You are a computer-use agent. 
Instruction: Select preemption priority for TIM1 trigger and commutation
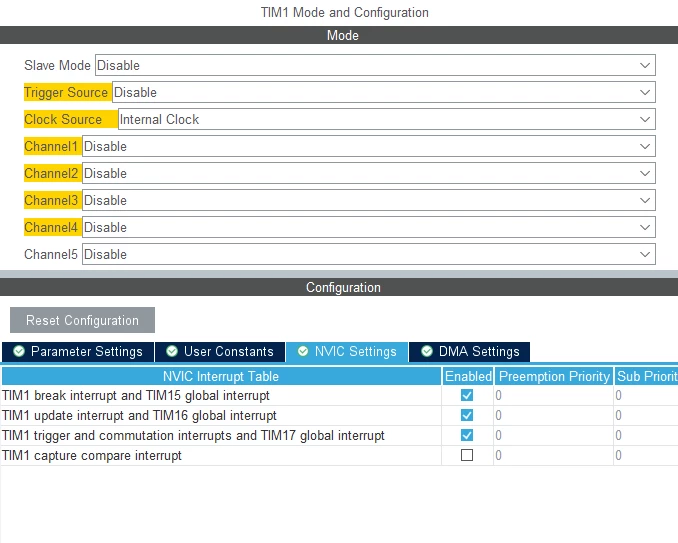pyautogui.click(x=553, y=435)
